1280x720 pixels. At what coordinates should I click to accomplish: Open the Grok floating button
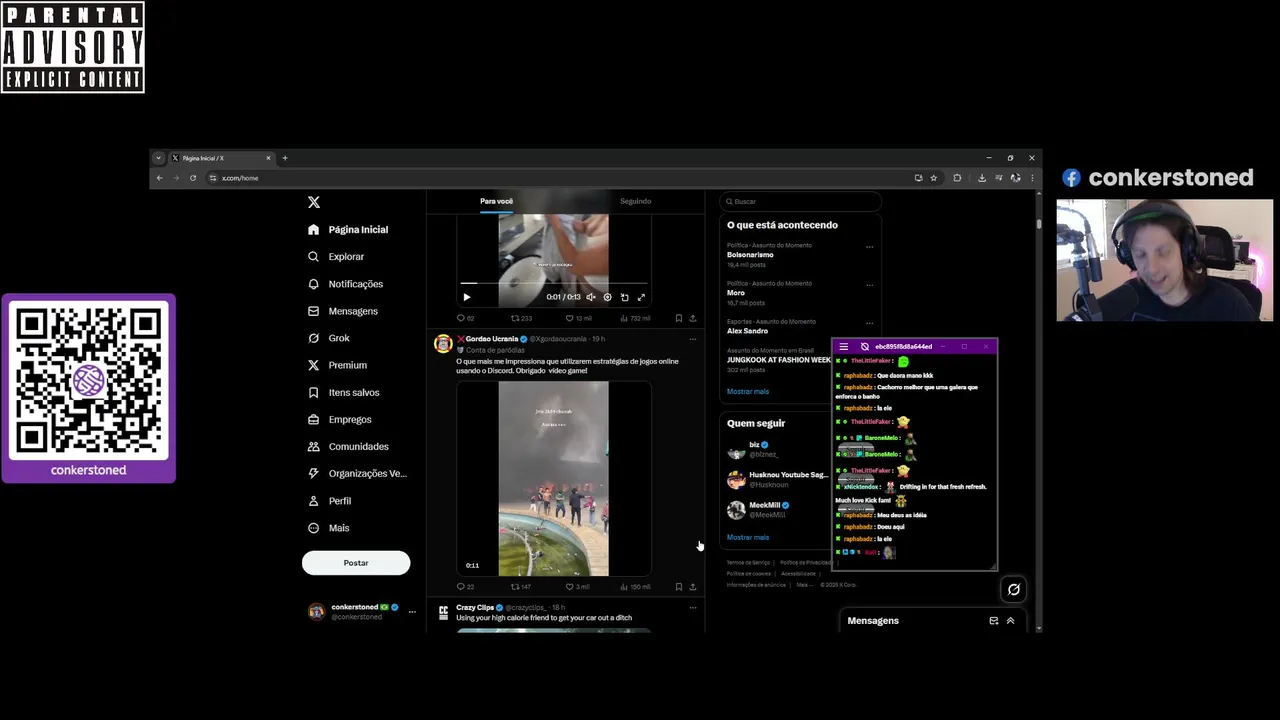(x=1013, y=590)
